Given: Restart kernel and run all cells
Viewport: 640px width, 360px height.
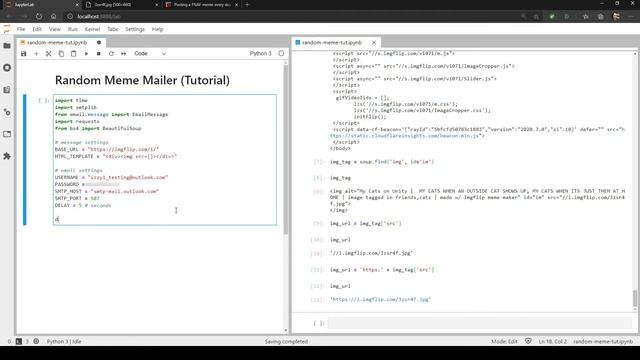Looking at the screenshot, I should tap(123, 53).
